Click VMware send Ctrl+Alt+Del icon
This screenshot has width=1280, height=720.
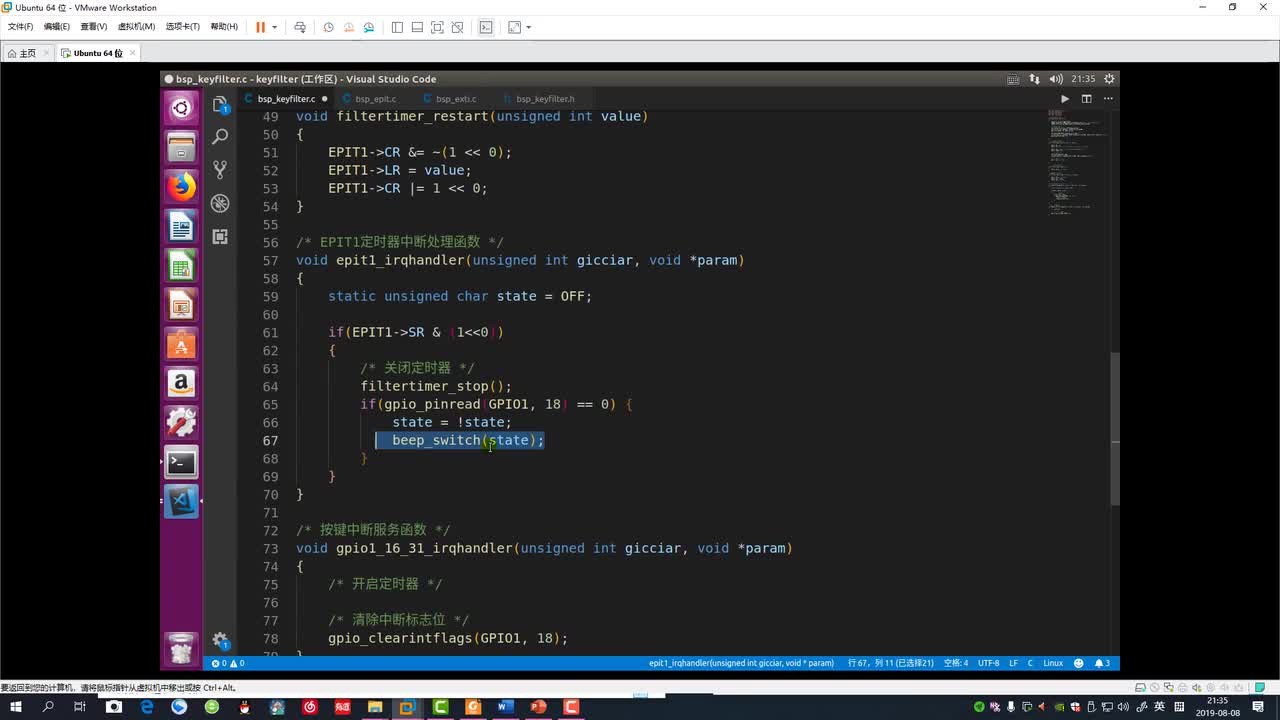pyautogui.click(x=299, y=27)
